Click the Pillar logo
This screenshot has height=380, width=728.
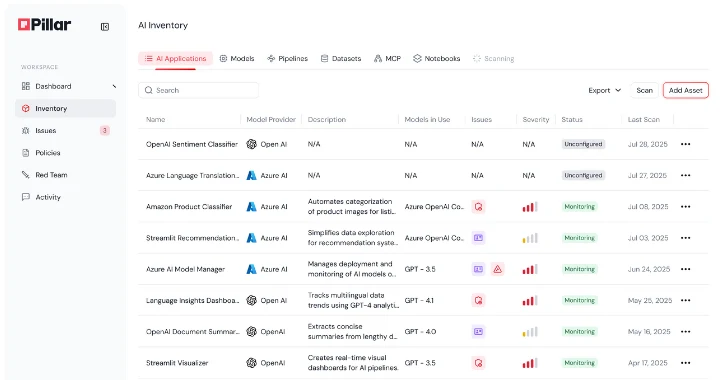pyautogui.click(x=45, y=25)
